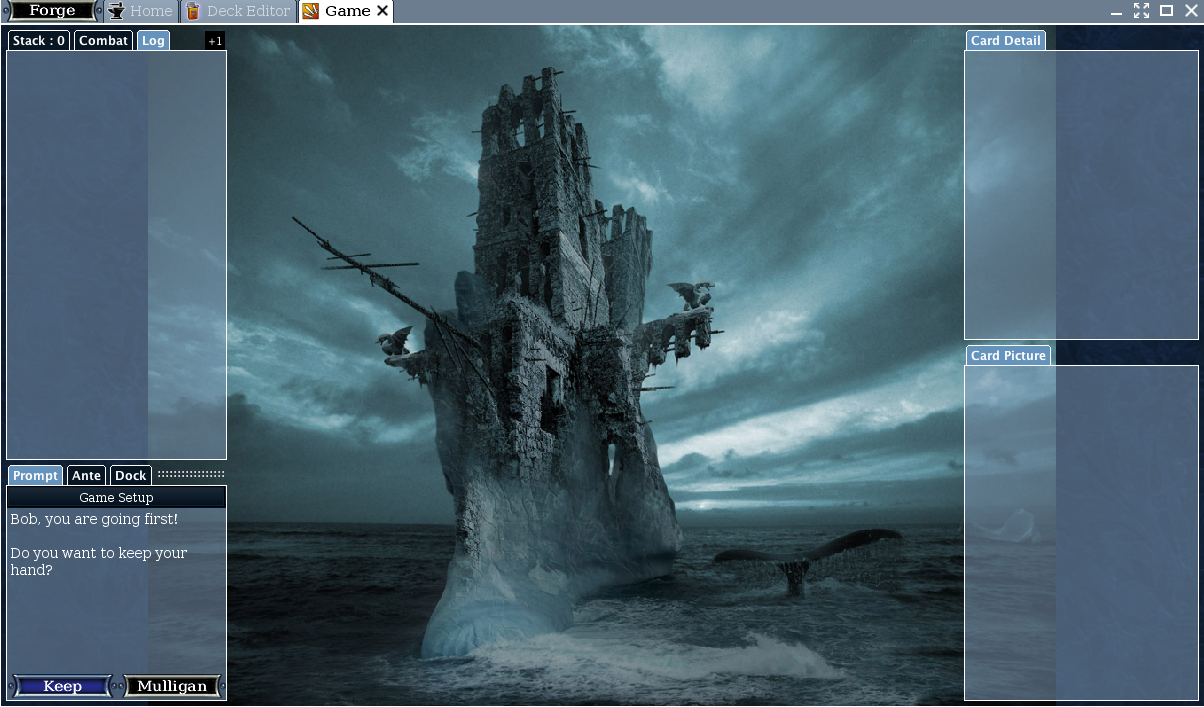Close the Forge window

[1190, 11]
